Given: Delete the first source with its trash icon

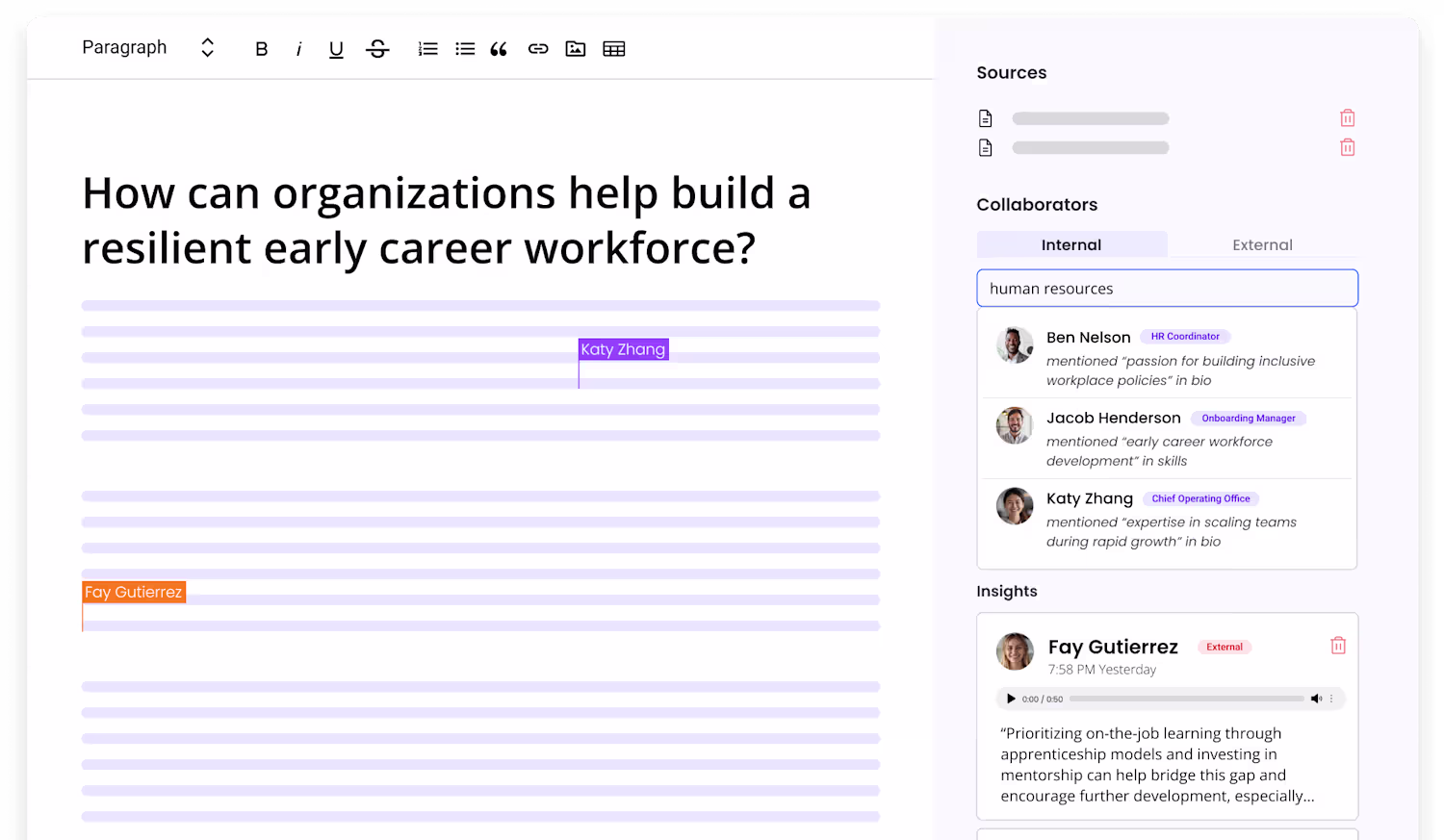Looking at the screenshot, I should [1348, 118].
